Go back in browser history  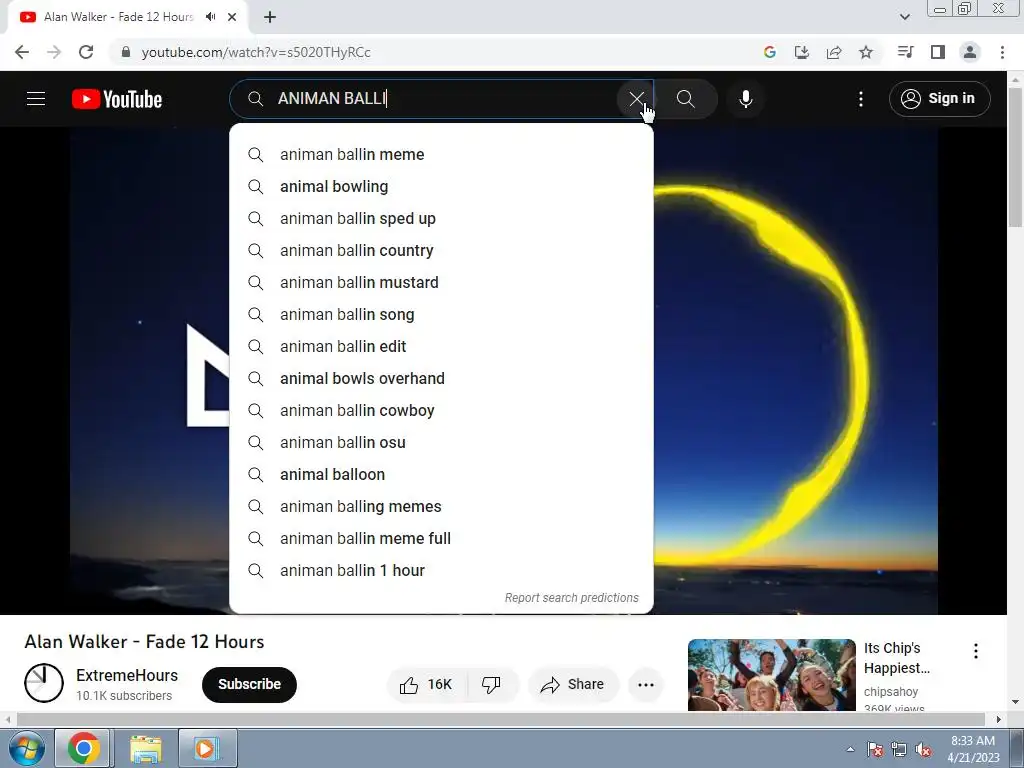22,52
